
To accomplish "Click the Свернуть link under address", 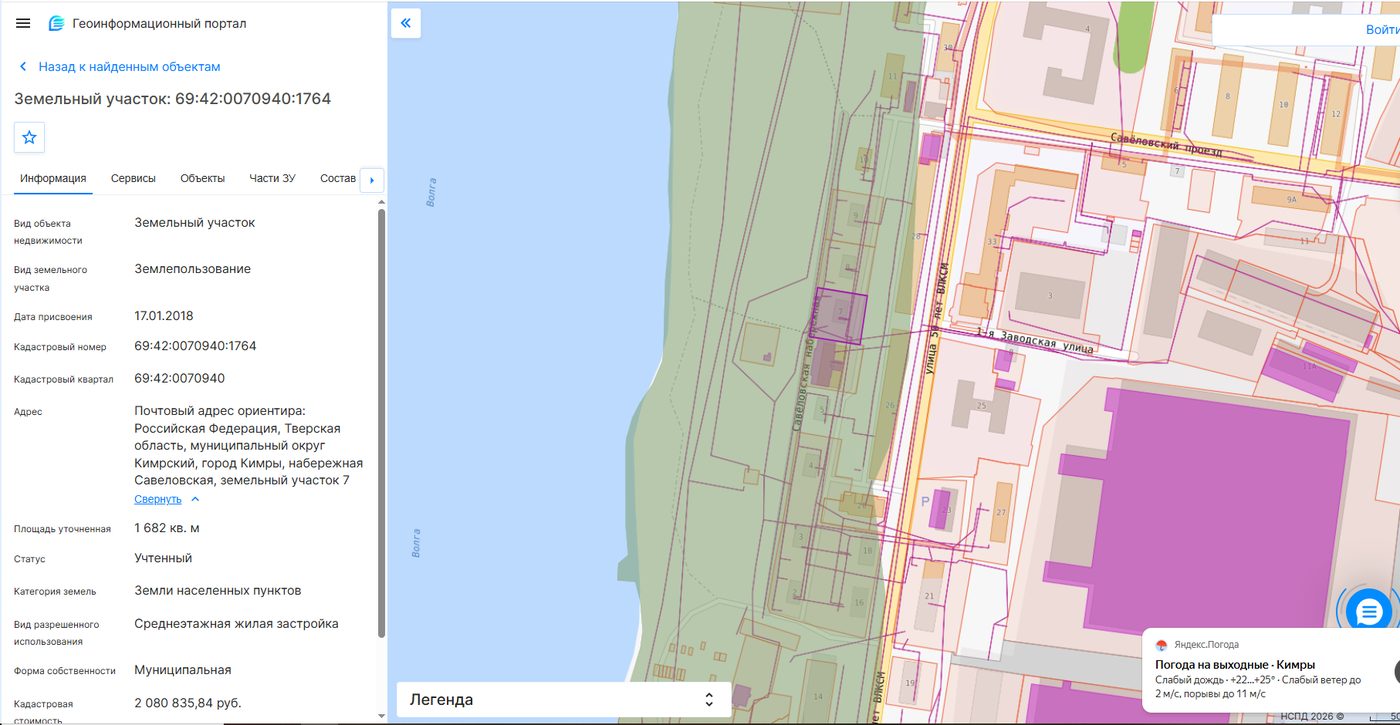I will [x=158, y=499].
